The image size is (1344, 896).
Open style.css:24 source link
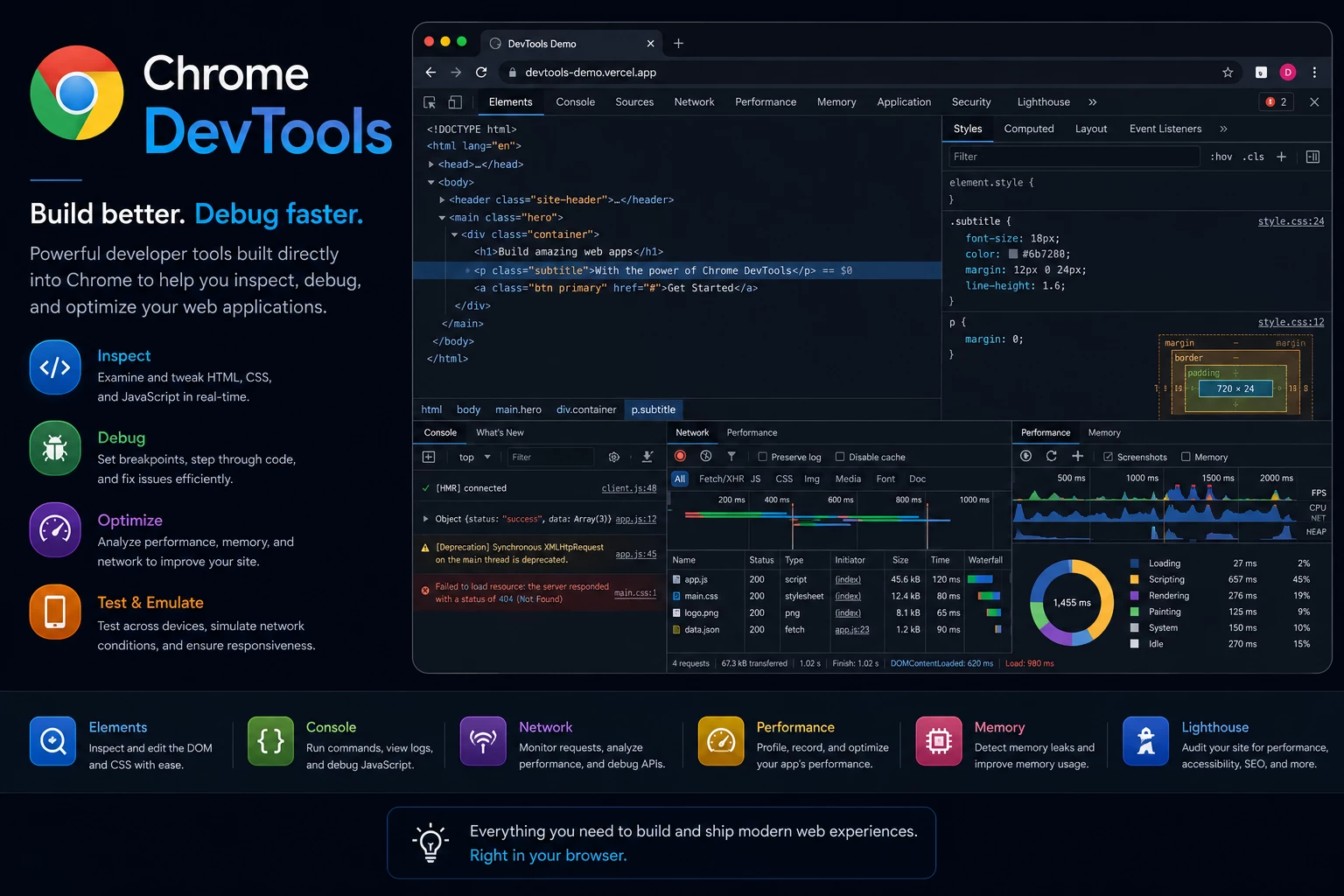(x=1291, y=221)
